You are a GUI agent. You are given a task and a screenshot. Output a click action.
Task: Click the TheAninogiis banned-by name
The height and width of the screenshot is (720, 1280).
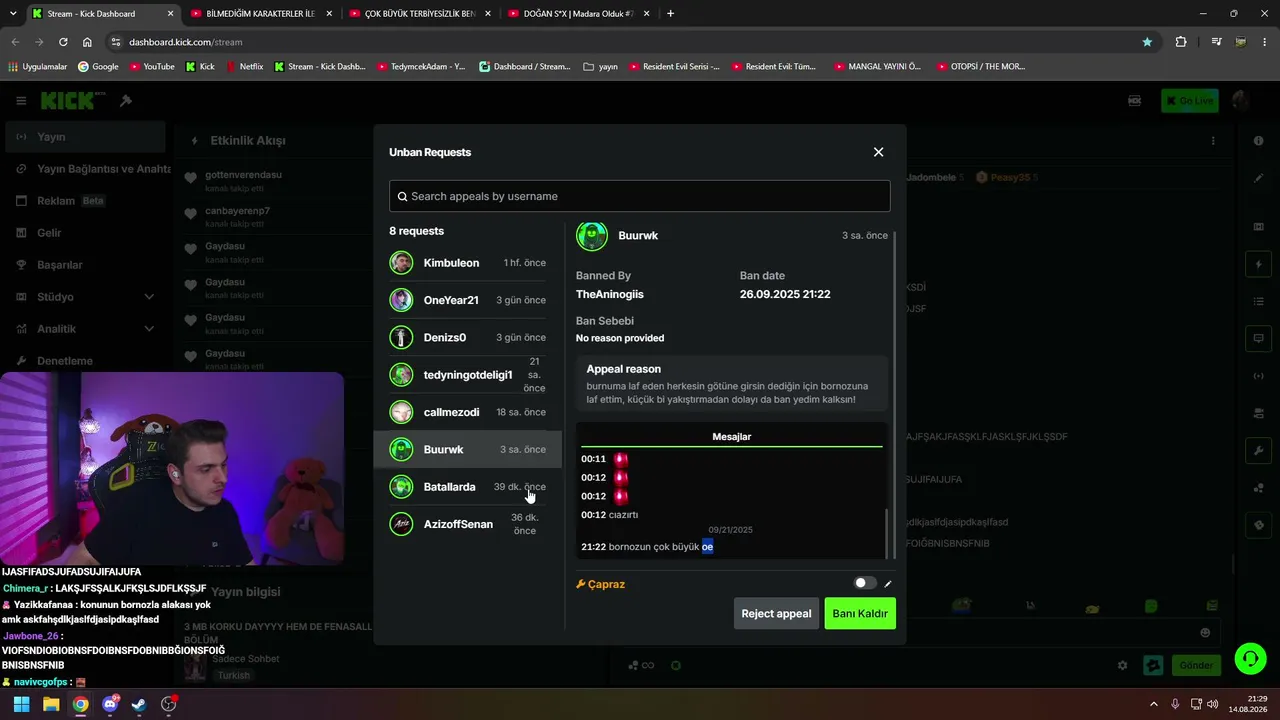610,294
